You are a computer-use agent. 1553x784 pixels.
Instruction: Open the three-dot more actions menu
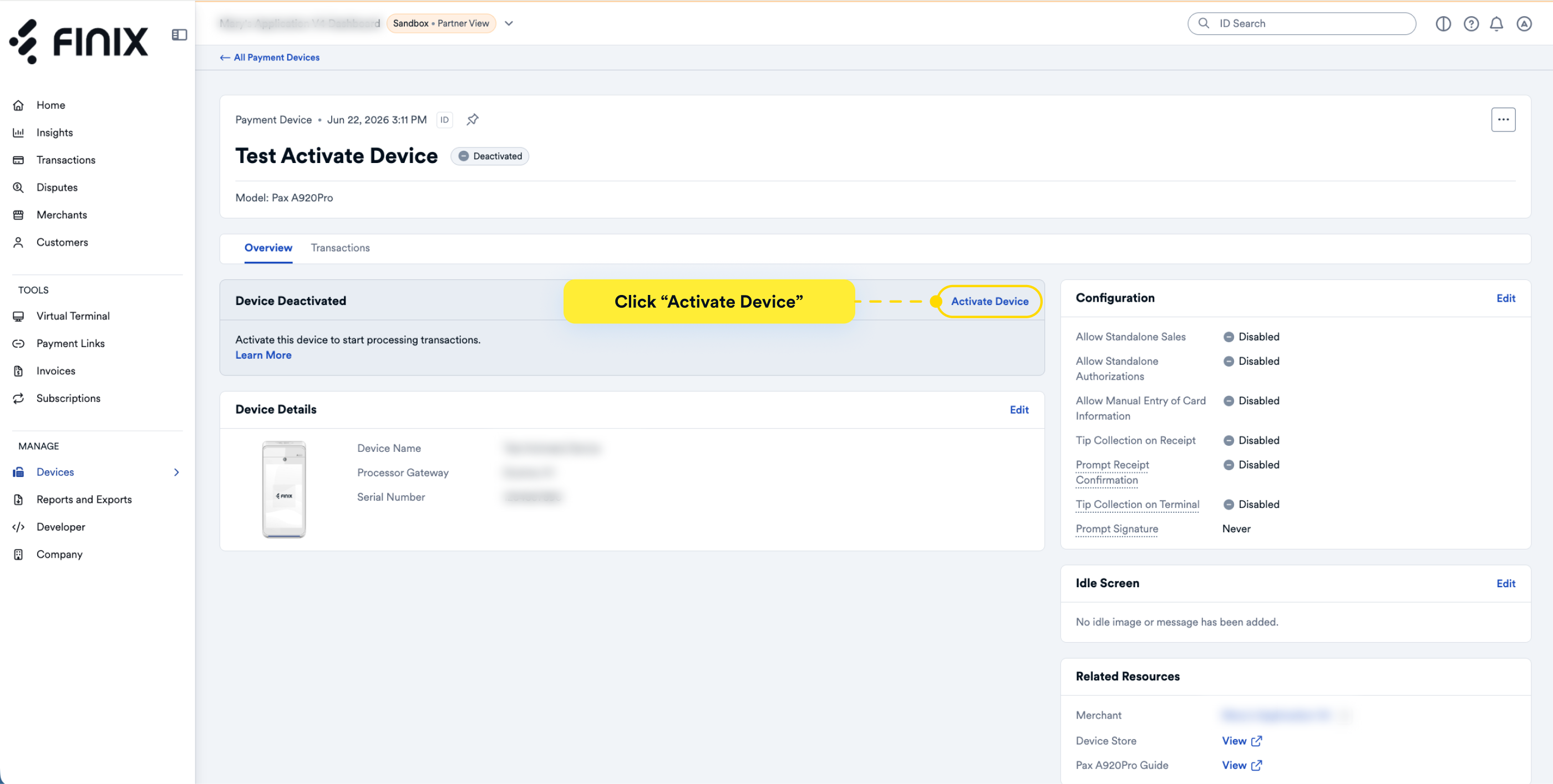point(1503,119)
